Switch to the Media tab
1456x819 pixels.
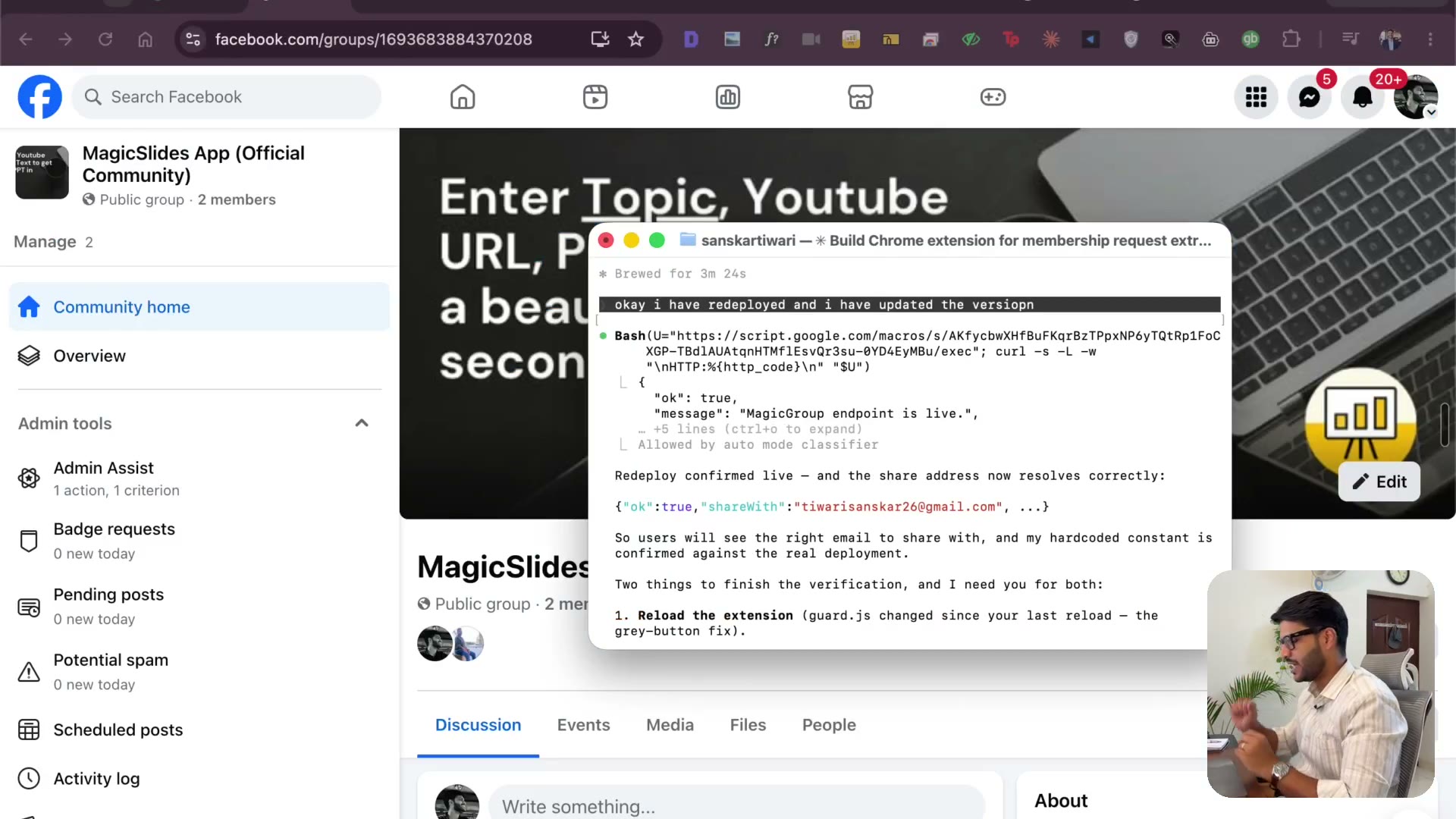click(x=670, y=725)
